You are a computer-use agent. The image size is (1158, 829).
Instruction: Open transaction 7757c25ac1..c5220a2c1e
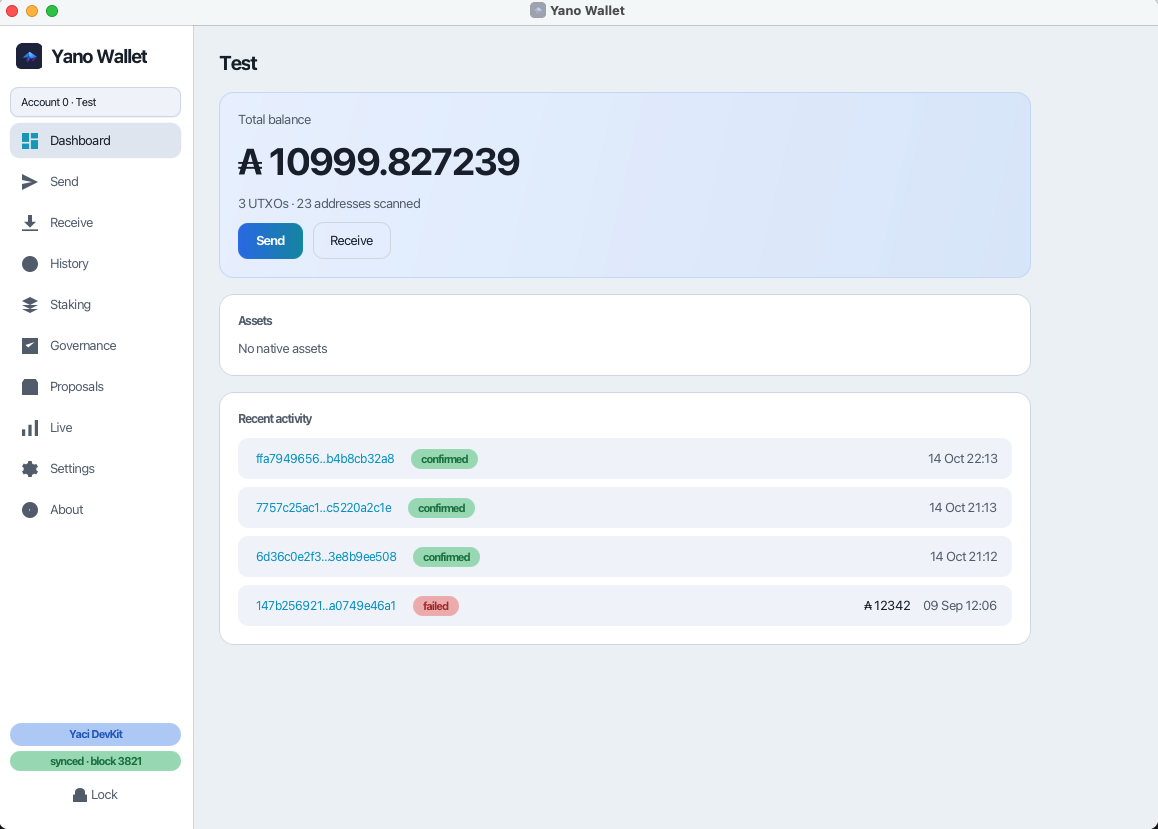[323, 508]
